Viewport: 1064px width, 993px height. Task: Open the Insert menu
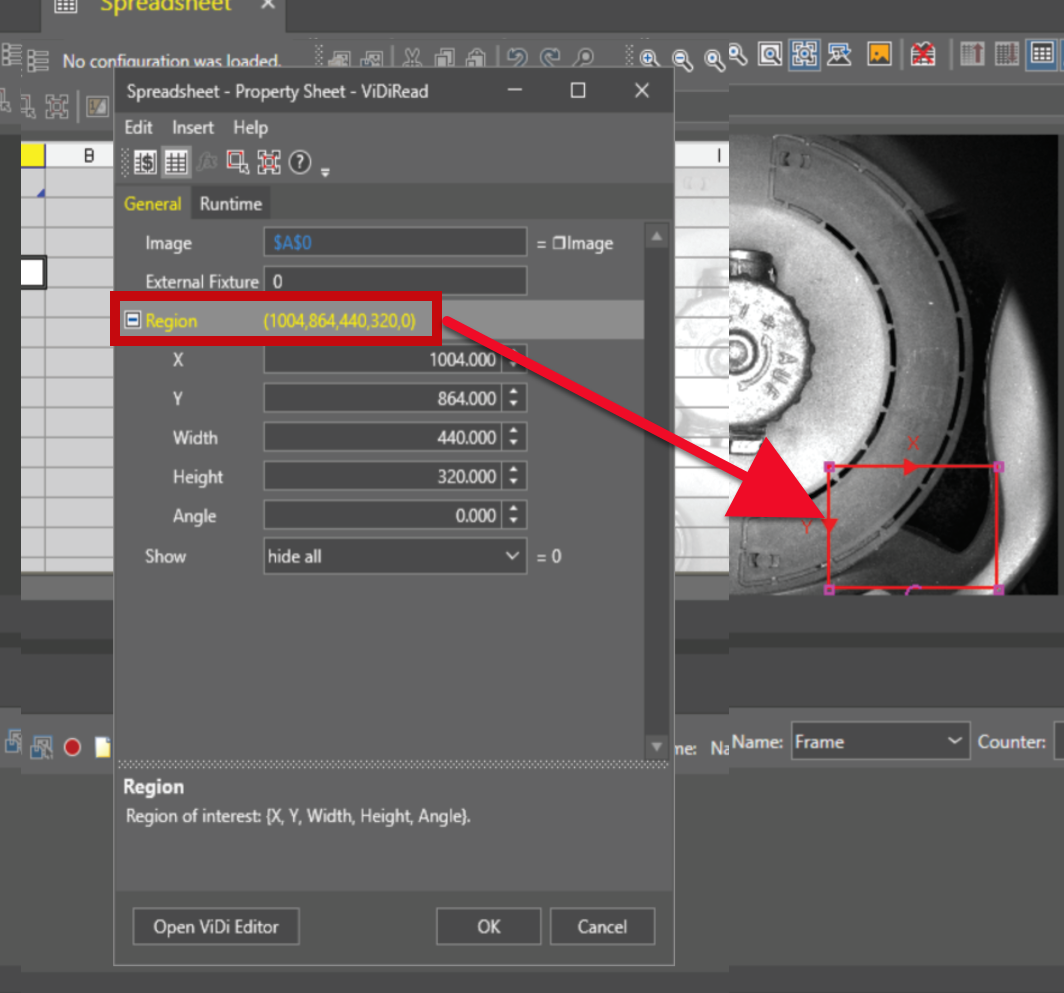click(x=192, y=127)
